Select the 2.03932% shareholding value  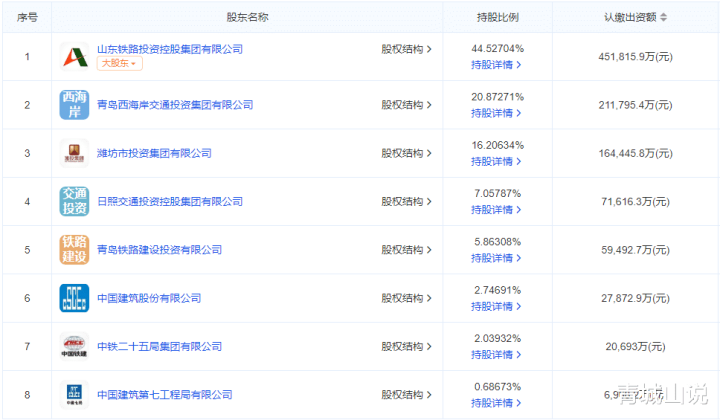click(497, 338)
